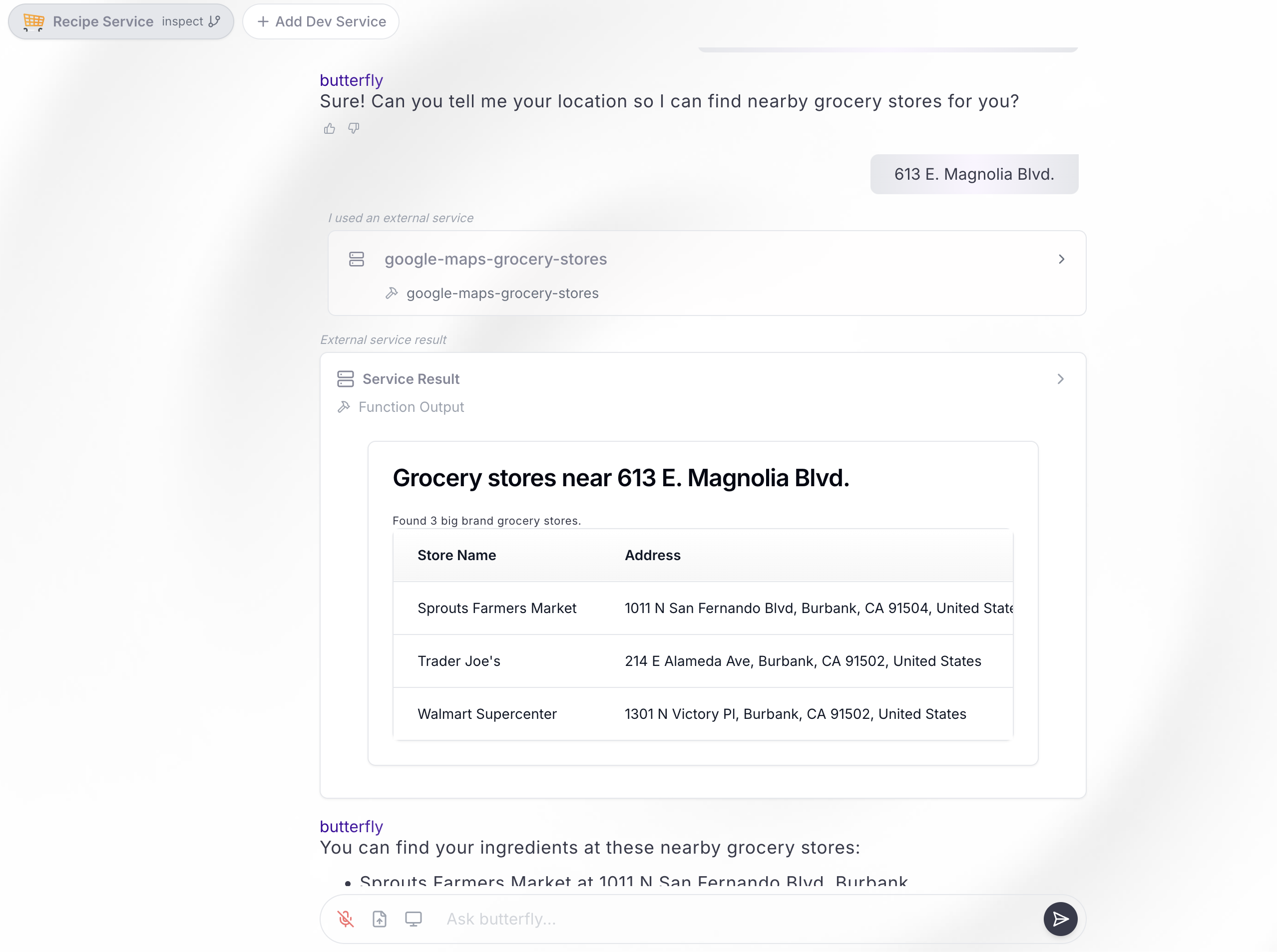Click the file upload icon
Screen dimensions: 1277x952
click(380, 919)
